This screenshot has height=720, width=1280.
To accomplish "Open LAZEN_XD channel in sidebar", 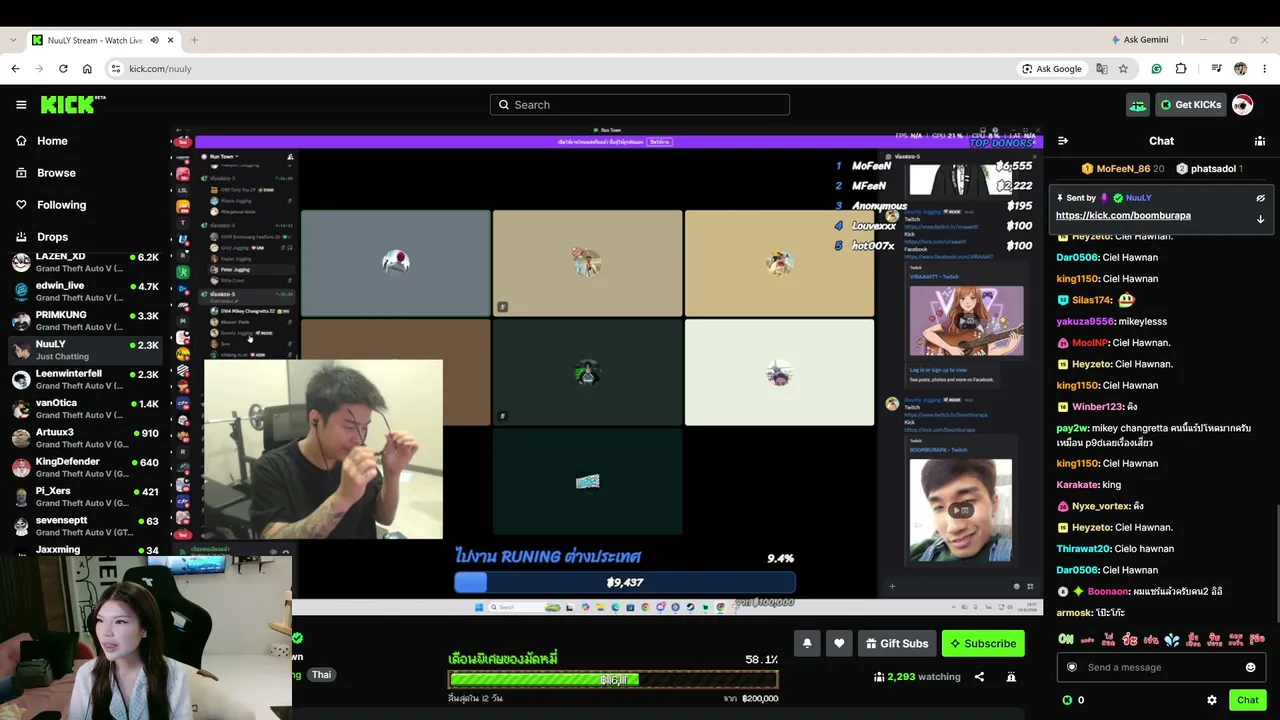I will coord(85,263).
